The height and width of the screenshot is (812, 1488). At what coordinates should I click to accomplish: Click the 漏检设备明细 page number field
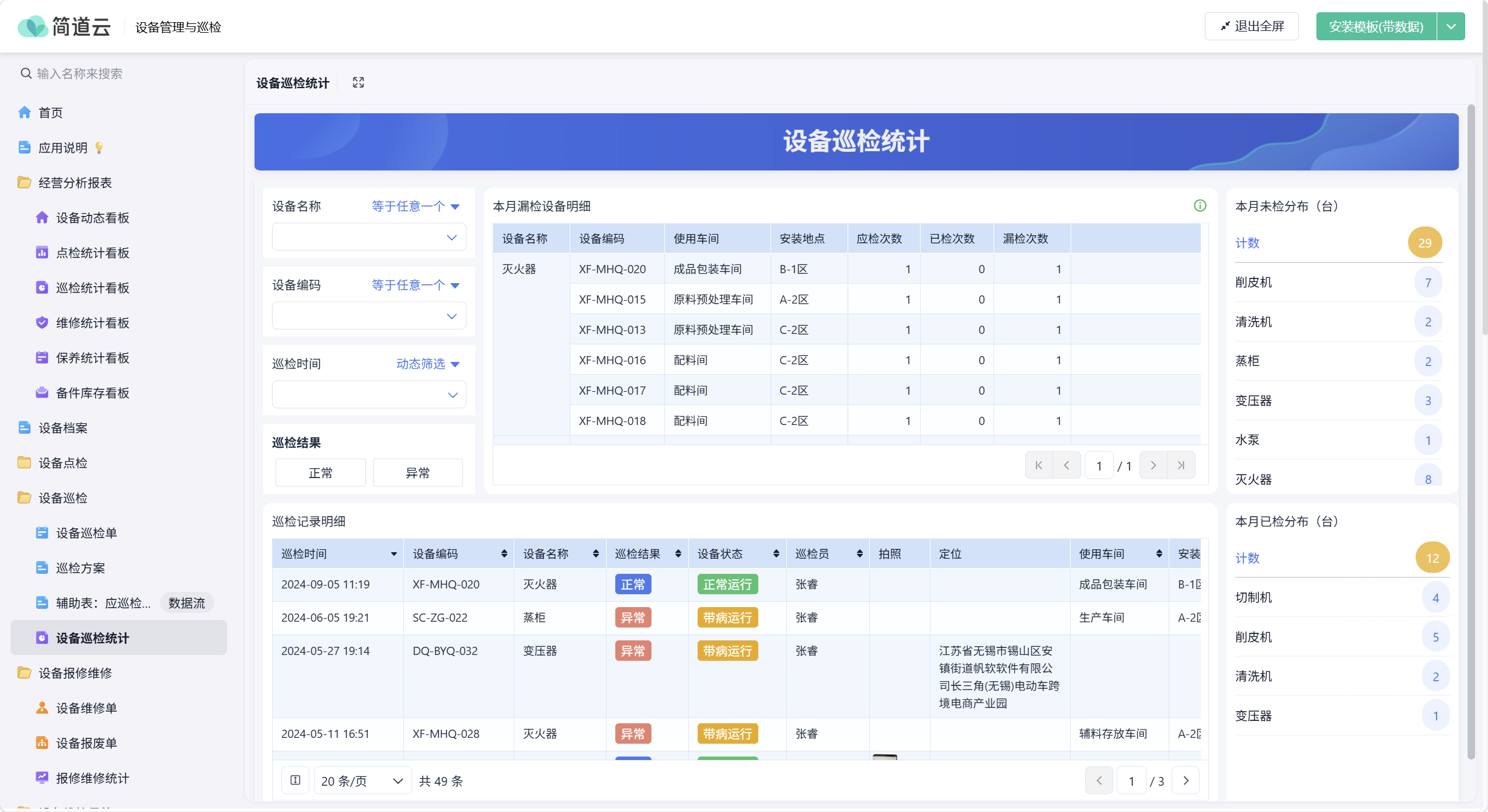coord(1099,465)
